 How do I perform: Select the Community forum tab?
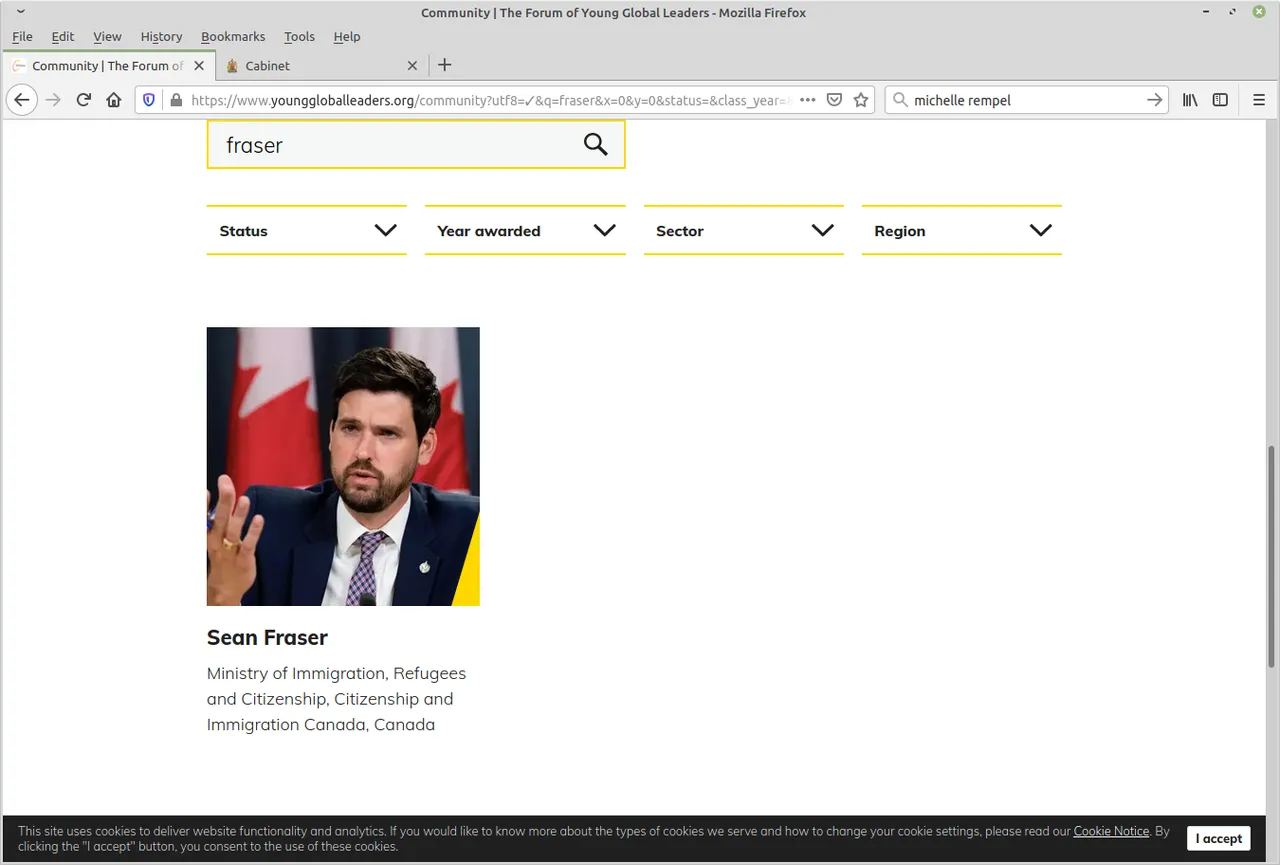pos(108,66)
